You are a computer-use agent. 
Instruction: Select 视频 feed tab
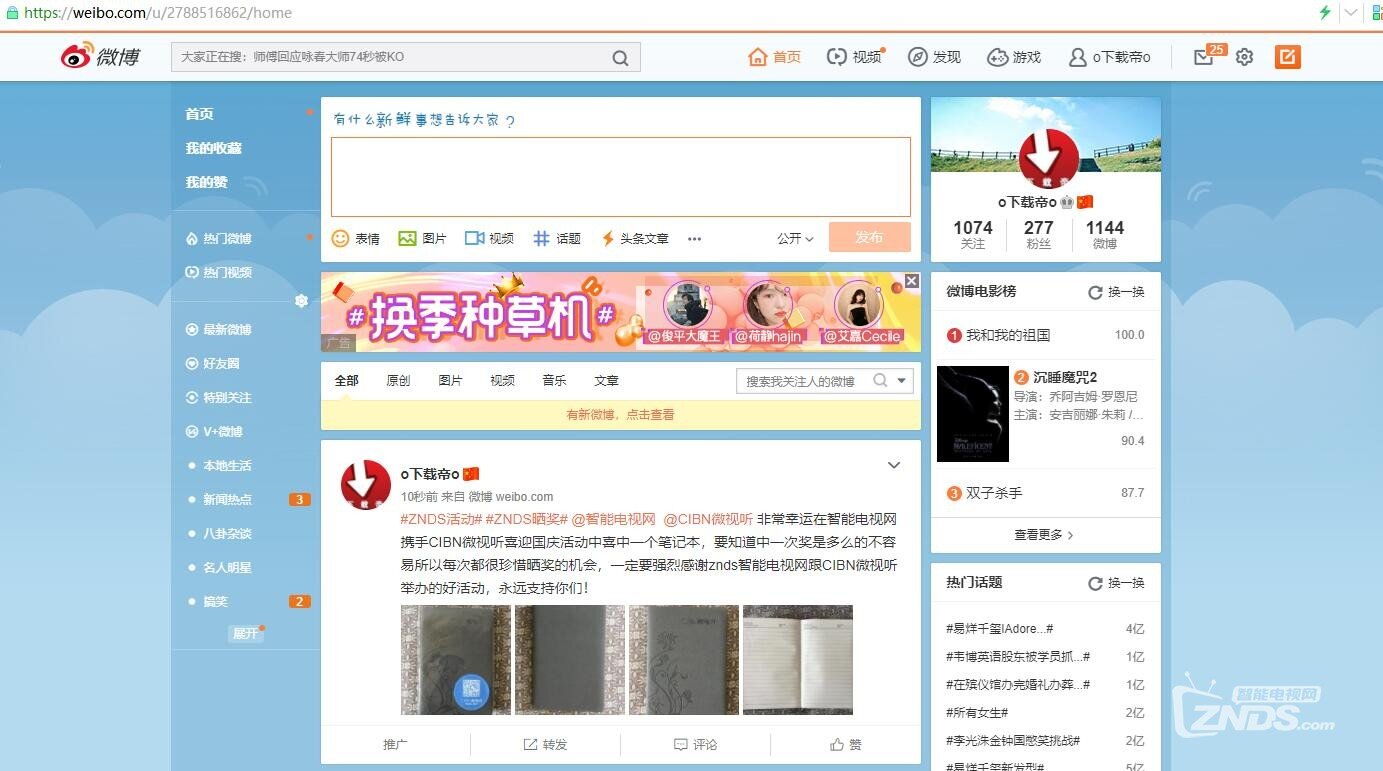coord(502,380)
